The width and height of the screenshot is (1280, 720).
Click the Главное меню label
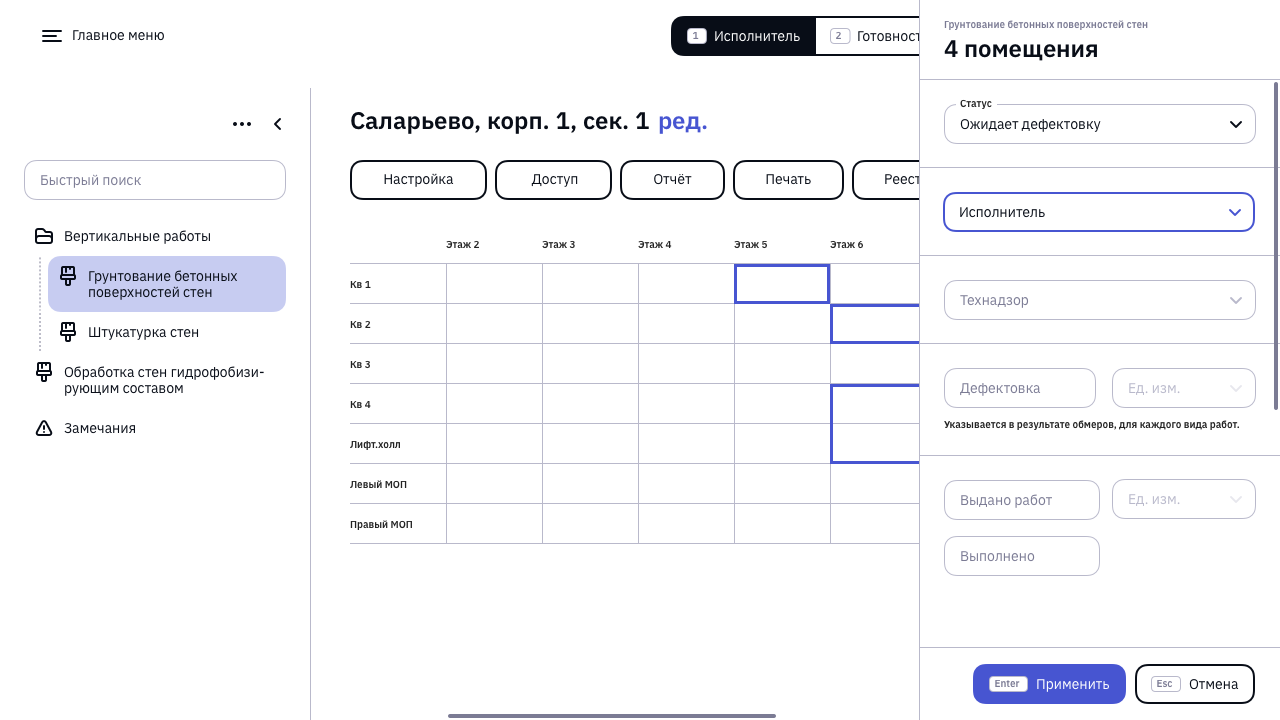(x=118, y=36)
